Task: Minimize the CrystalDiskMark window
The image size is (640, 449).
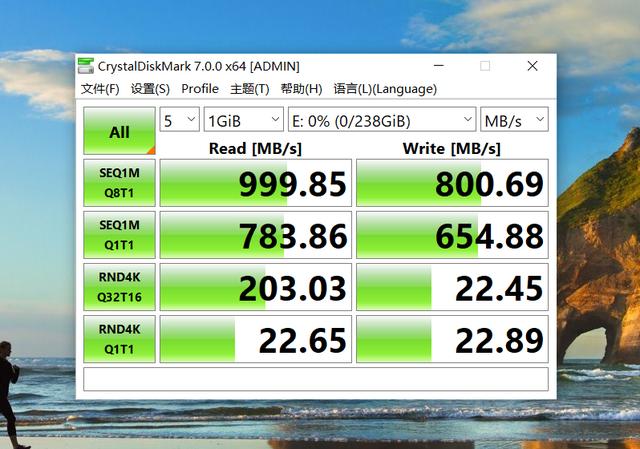Action: point(439,66)
